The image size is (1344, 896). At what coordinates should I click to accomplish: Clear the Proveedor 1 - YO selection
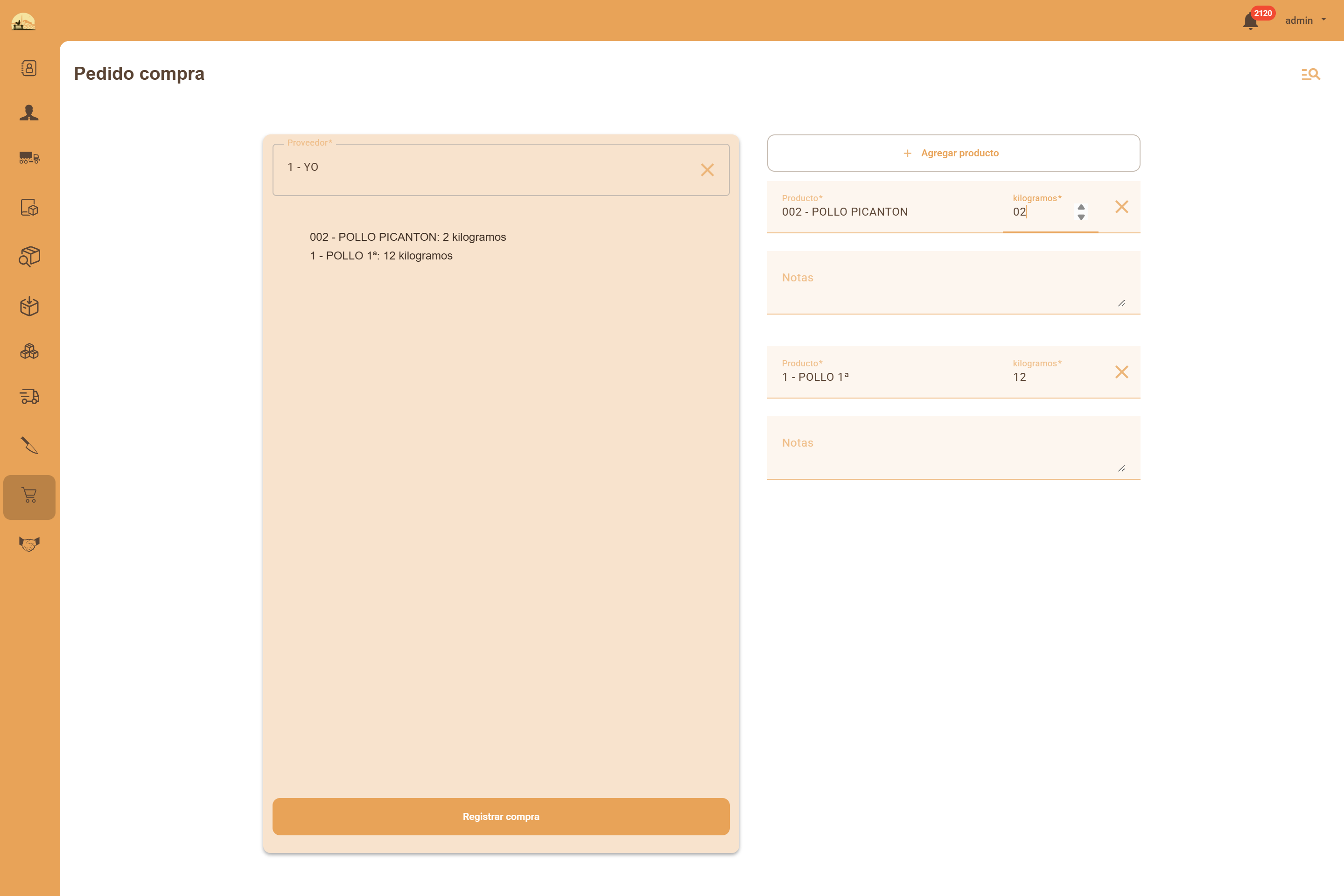coord(707,170)
